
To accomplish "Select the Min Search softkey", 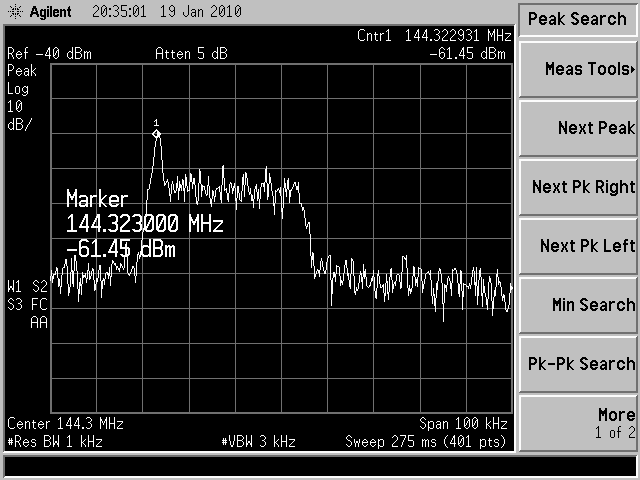I will coord(578,305).
